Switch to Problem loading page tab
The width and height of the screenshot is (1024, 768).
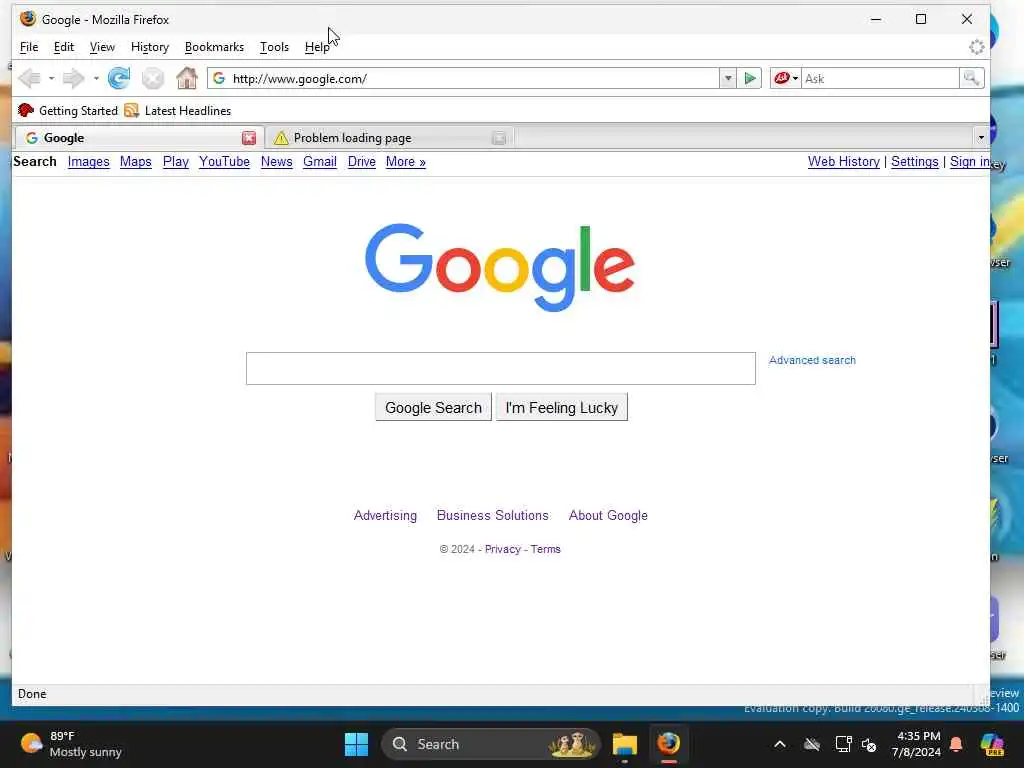(389, 138)
